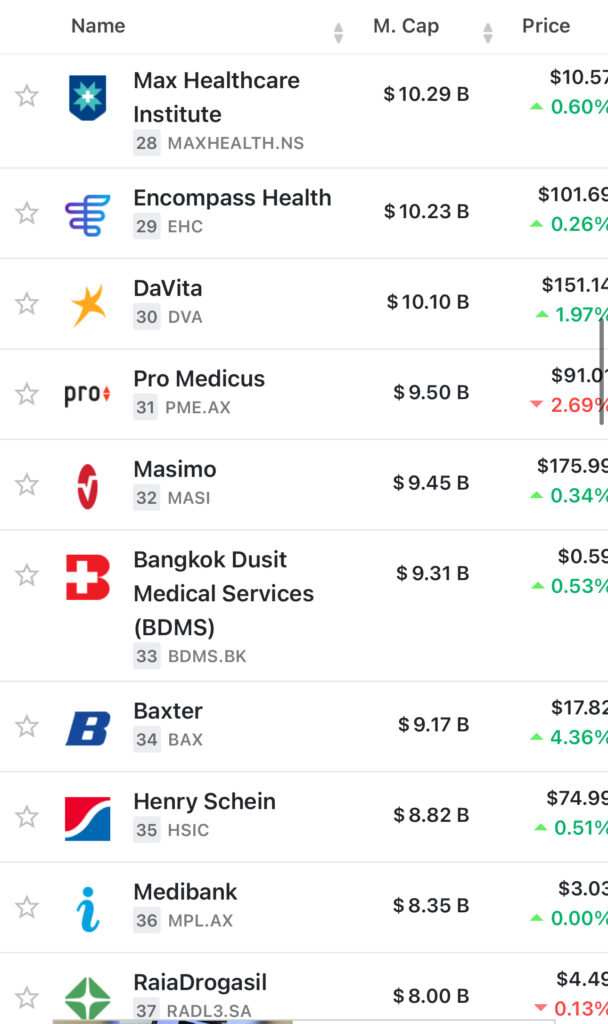608x1024 pixels.
Task: Open the Pro Medicus company page
Action: (x=199, y=379)
